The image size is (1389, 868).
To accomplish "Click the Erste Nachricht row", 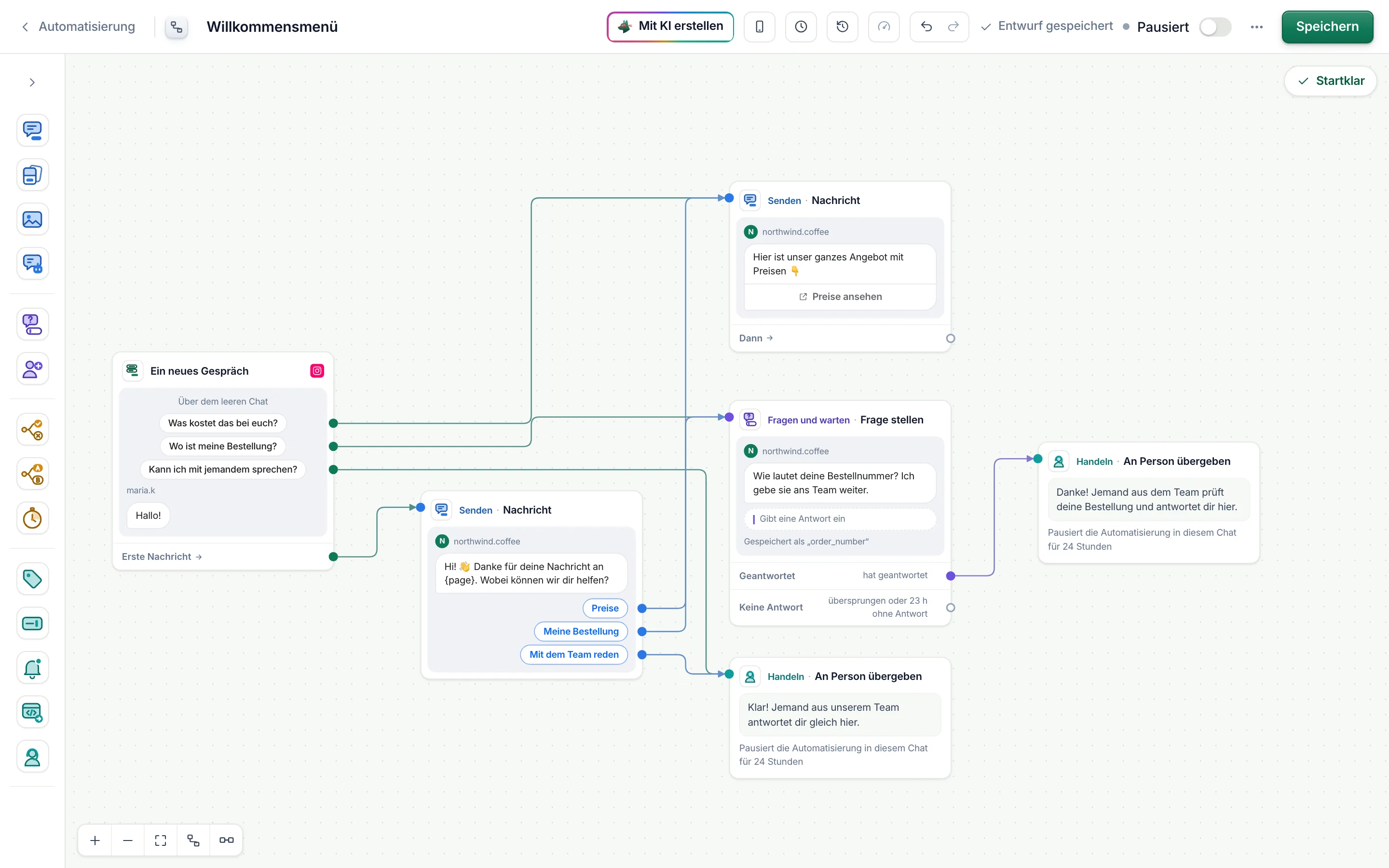I will pyautogui.click(x=223, y=556).
